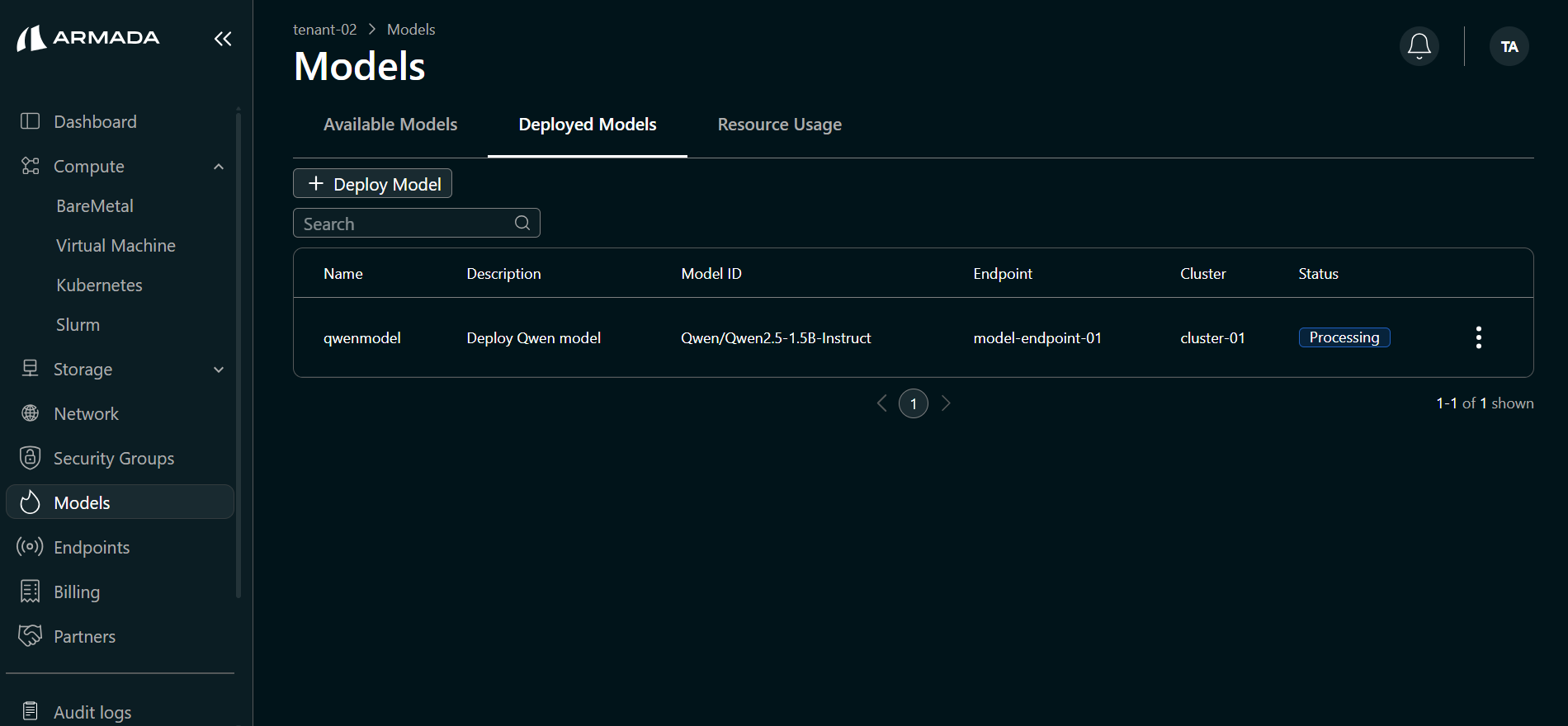Open the three-dot menu for qwenmodel
The width and height of the screenshot is (1568, 726).
click(1478, 337)
